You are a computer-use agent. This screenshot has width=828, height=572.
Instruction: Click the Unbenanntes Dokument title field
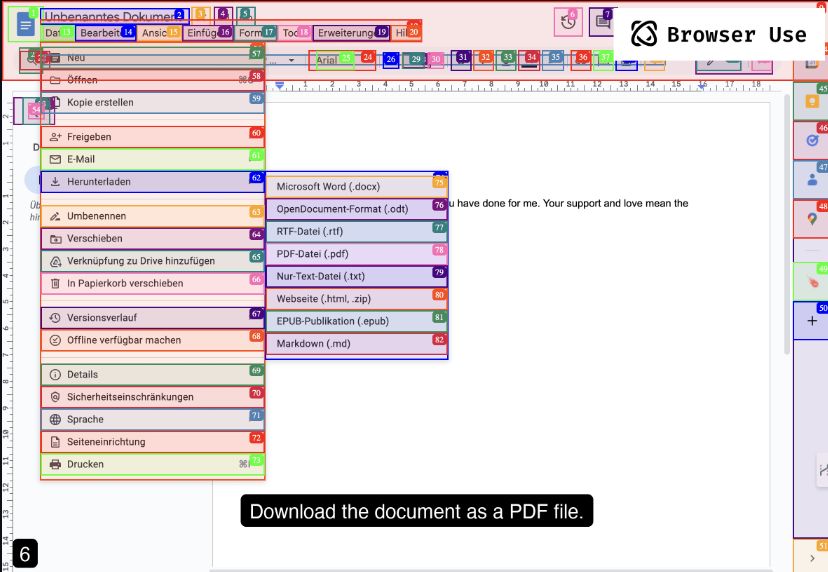click(x=115, y=17)
